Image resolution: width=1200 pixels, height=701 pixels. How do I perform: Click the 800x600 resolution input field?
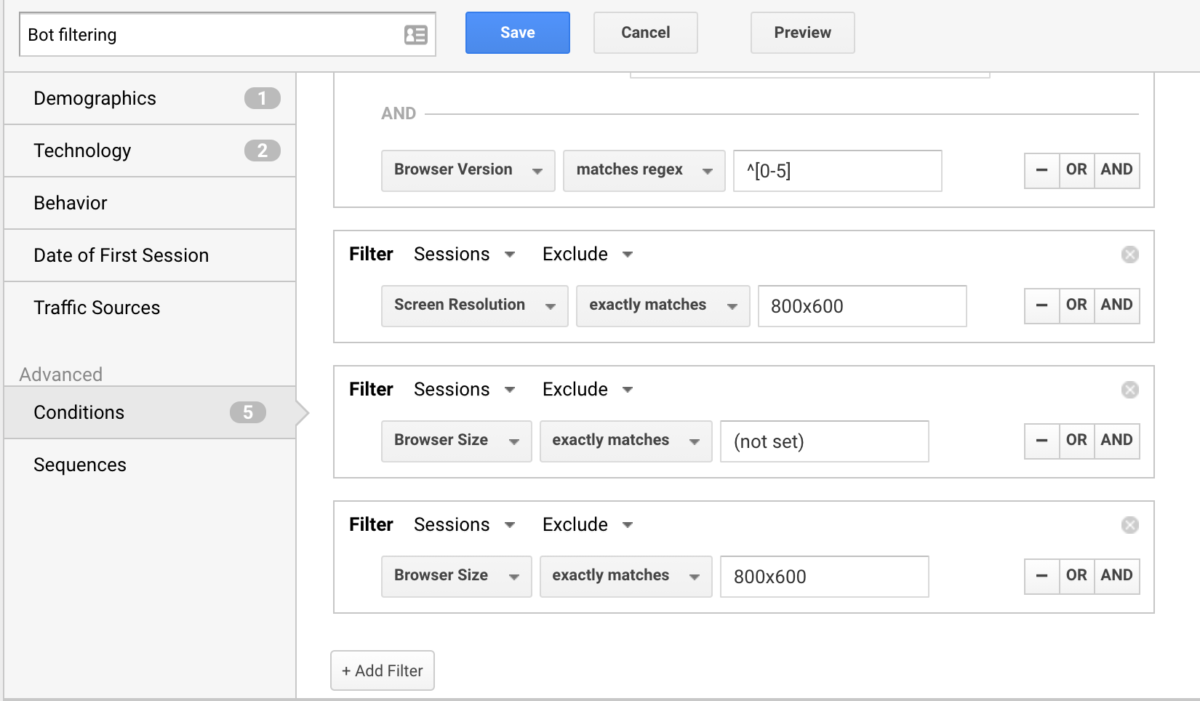click(x=862, y=306)
